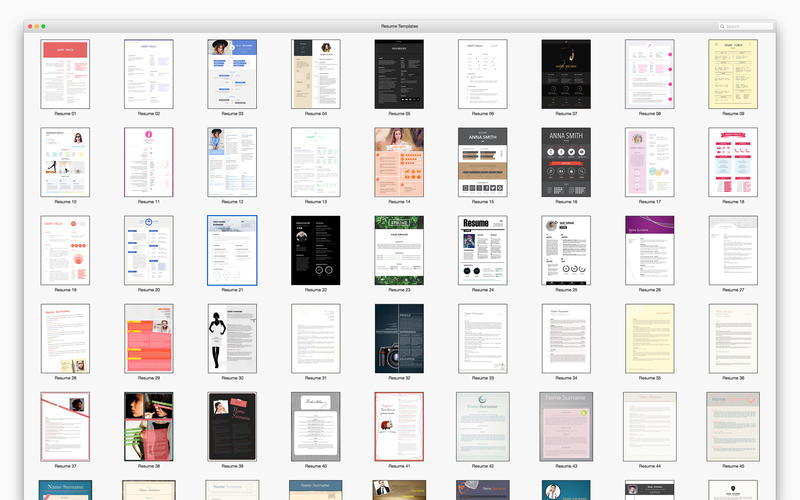Choose the green leaves Resume 23 template

tap(399, 251)
